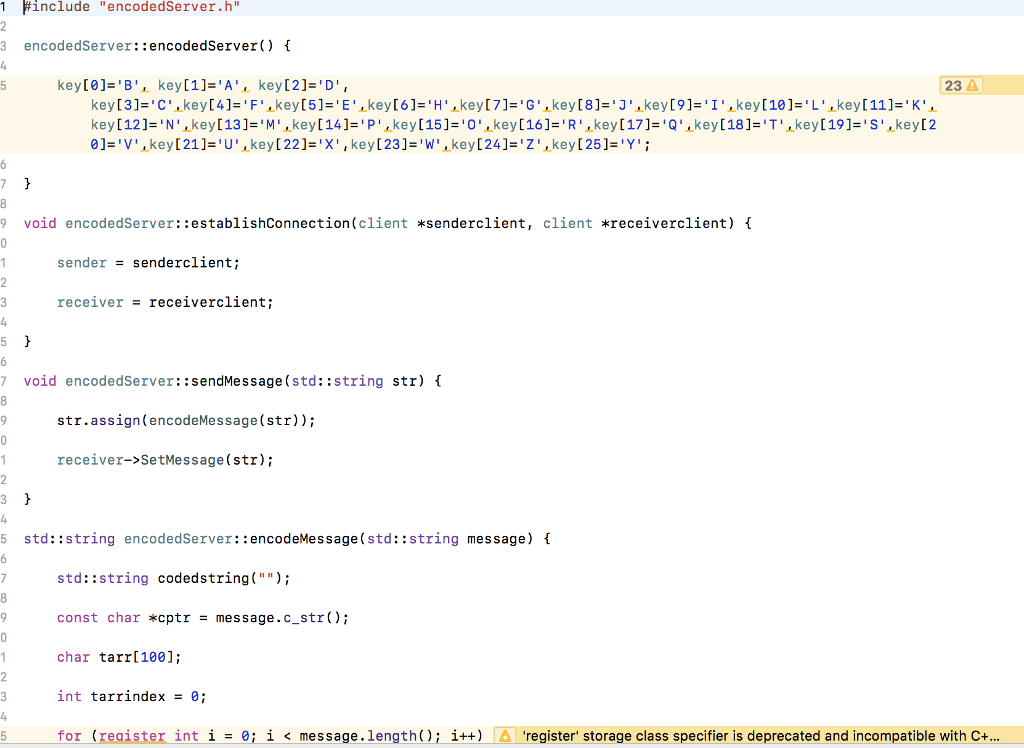Click the underlined 'register' keyword
The width and height of the screenshot is (1024, 748).
[132, 736]
